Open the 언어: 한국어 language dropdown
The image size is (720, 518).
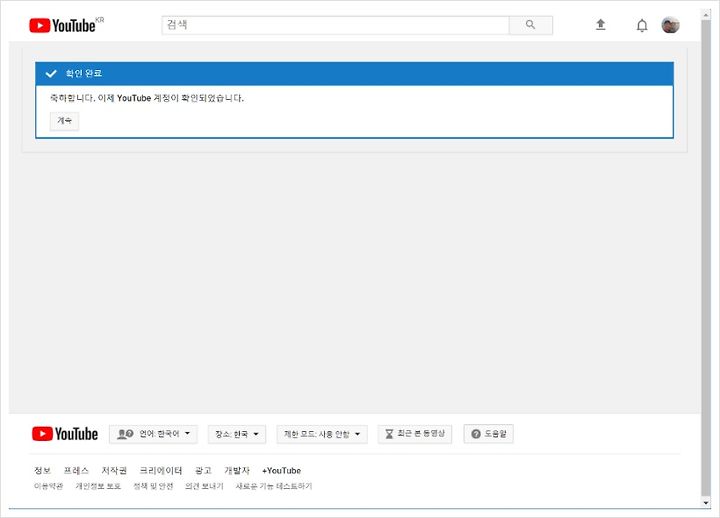click(x=153, y=434)
